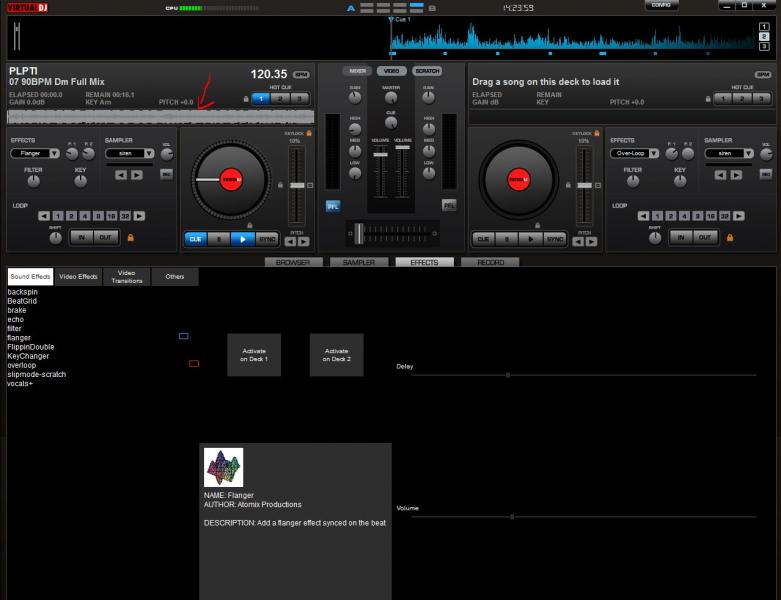Play previous sample on left deck sampler
781x600 pixels.
[121, 175]
